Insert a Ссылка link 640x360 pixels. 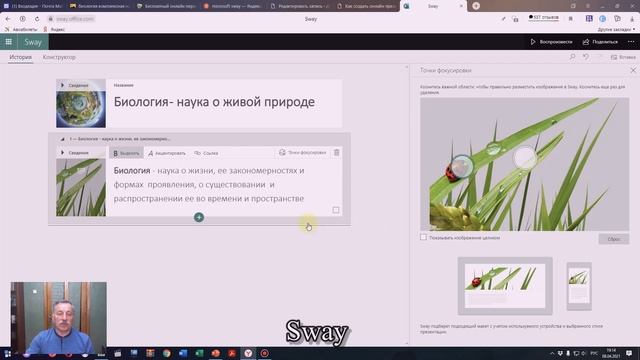(x=206, y=153)
